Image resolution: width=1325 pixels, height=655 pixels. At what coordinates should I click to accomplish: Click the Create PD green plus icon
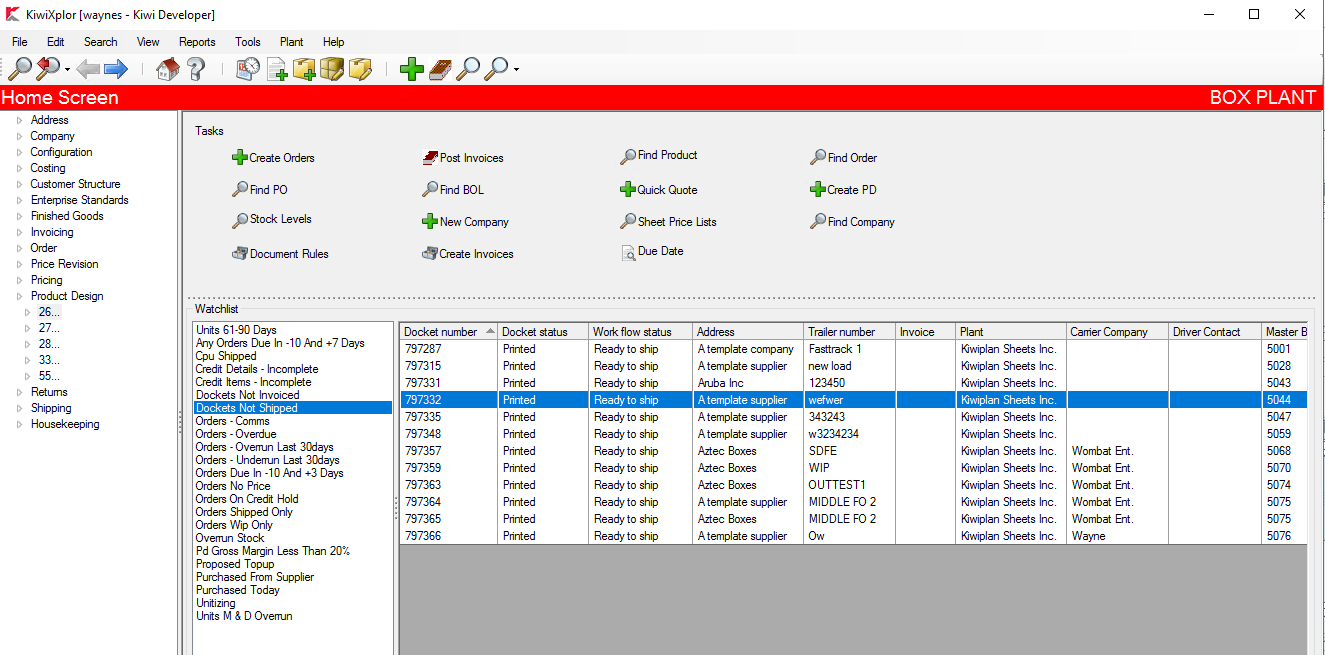(x=818, y=190)
